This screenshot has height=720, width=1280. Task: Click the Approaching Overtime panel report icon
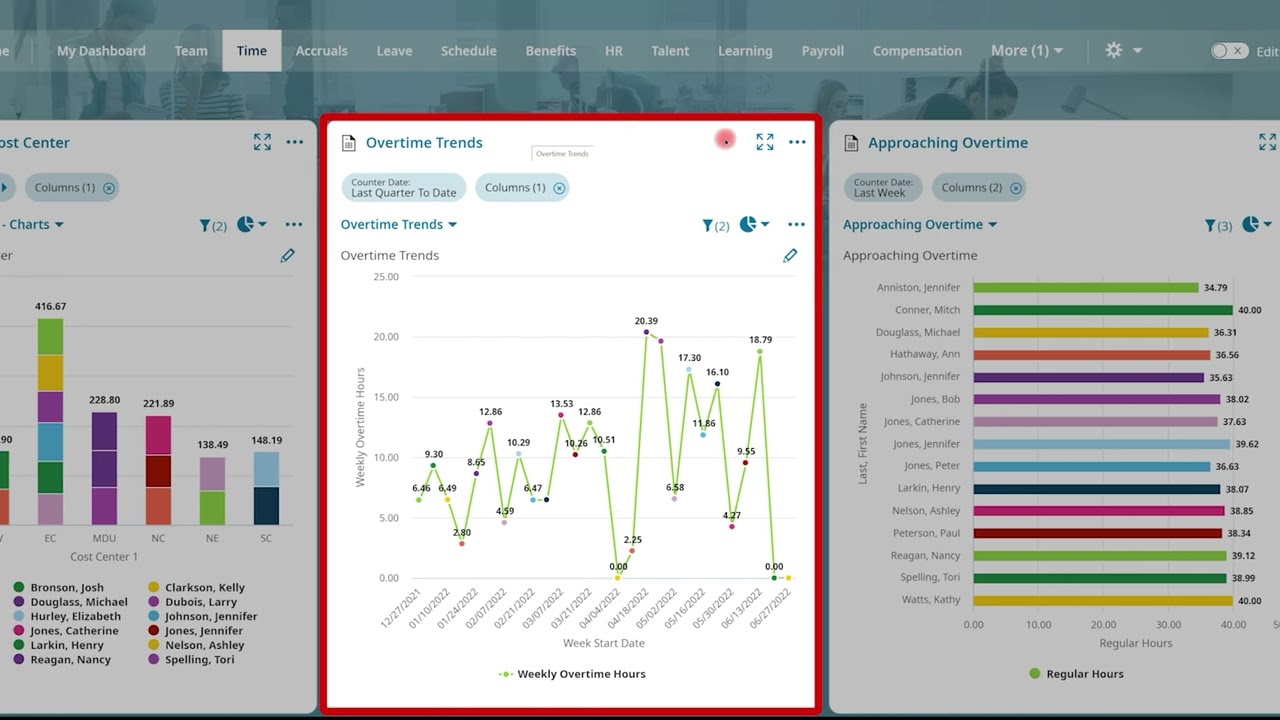[851, 143]
